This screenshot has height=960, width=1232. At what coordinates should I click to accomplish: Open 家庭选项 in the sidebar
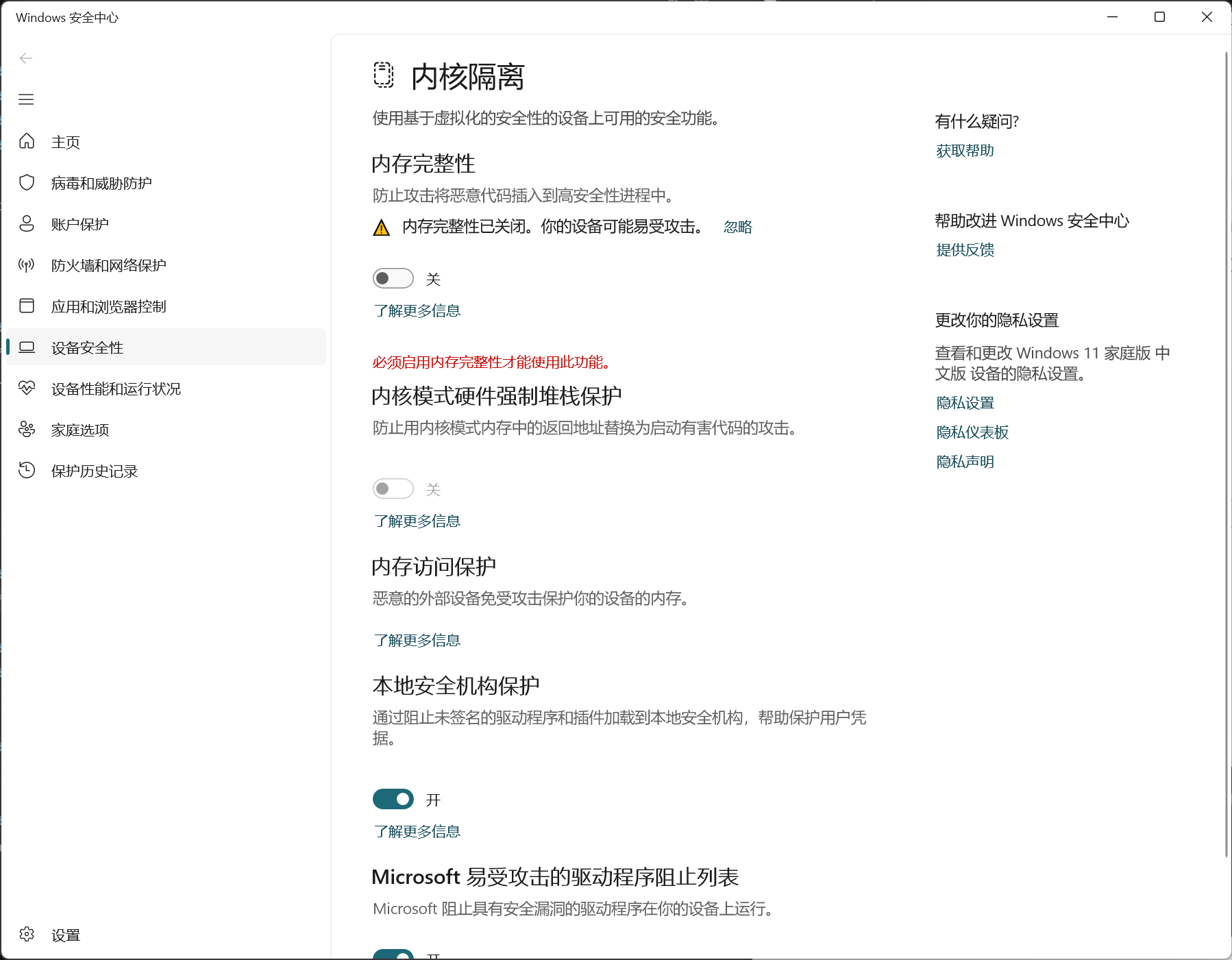[166, 430]
